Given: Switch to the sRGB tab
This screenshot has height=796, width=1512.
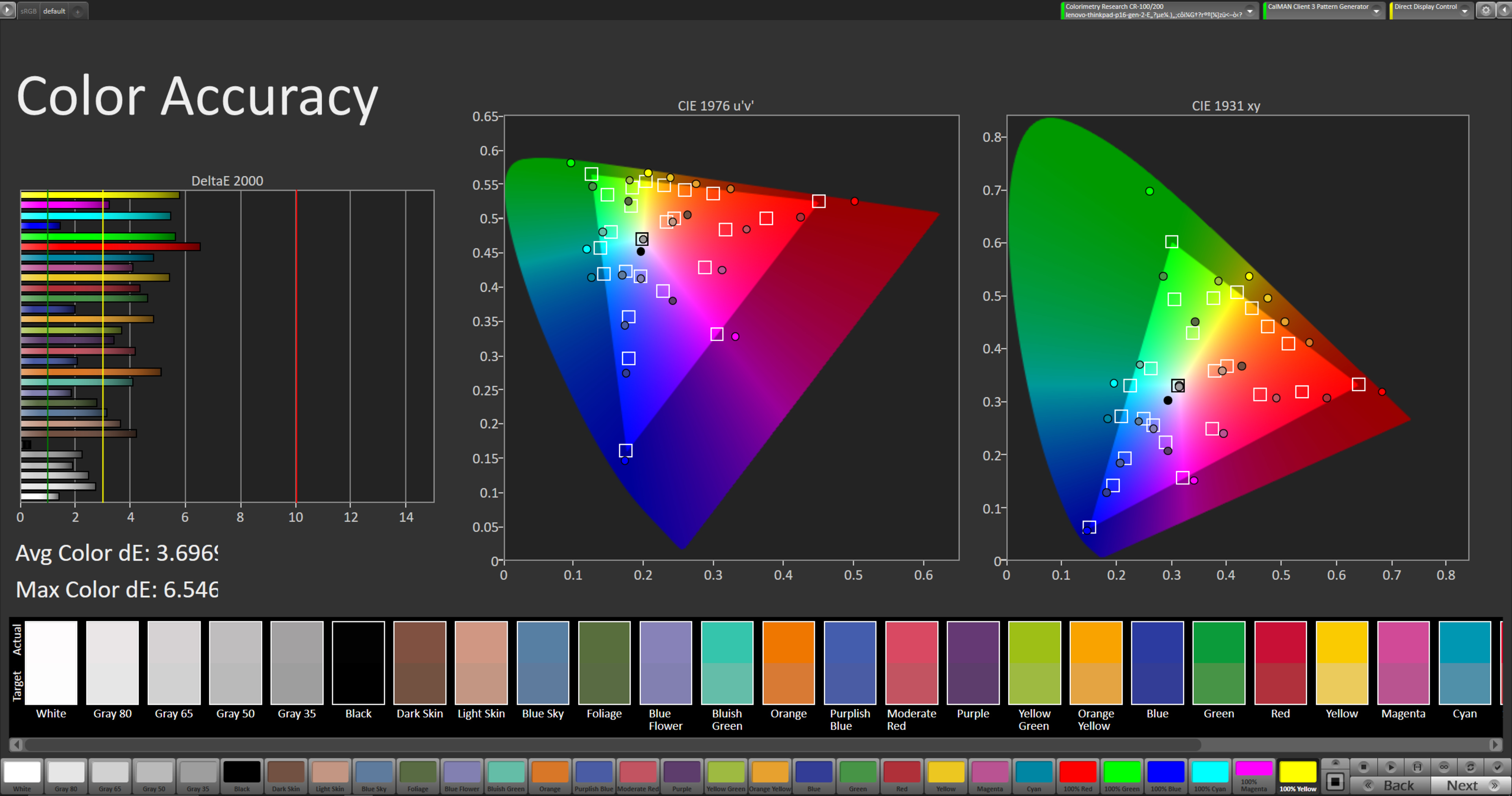Looking at the screenshot, I should tap(28, 11).
